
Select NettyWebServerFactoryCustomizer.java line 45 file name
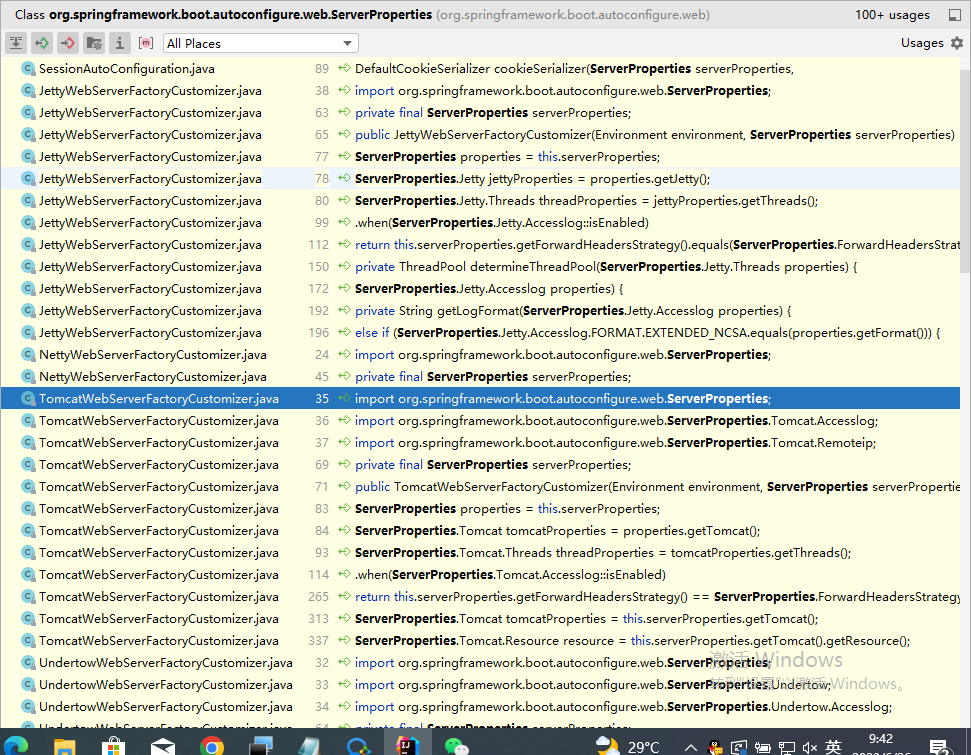[x=153, y=377]
